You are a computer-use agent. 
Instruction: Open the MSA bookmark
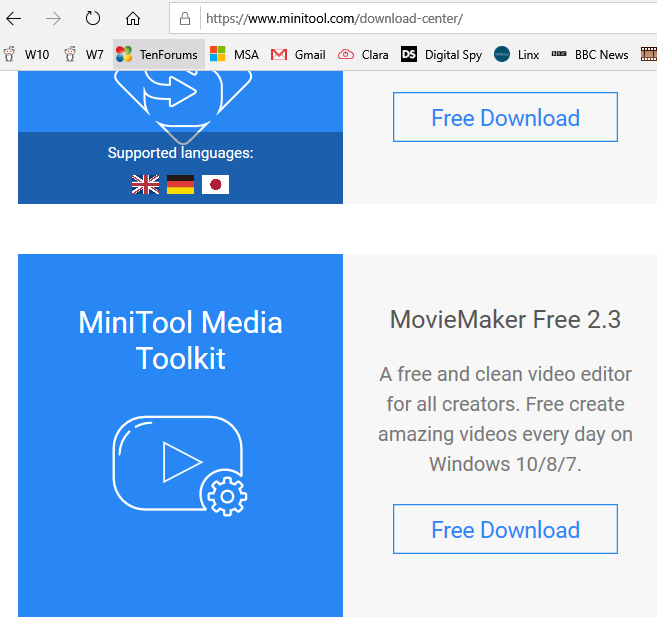coord(235,54)
